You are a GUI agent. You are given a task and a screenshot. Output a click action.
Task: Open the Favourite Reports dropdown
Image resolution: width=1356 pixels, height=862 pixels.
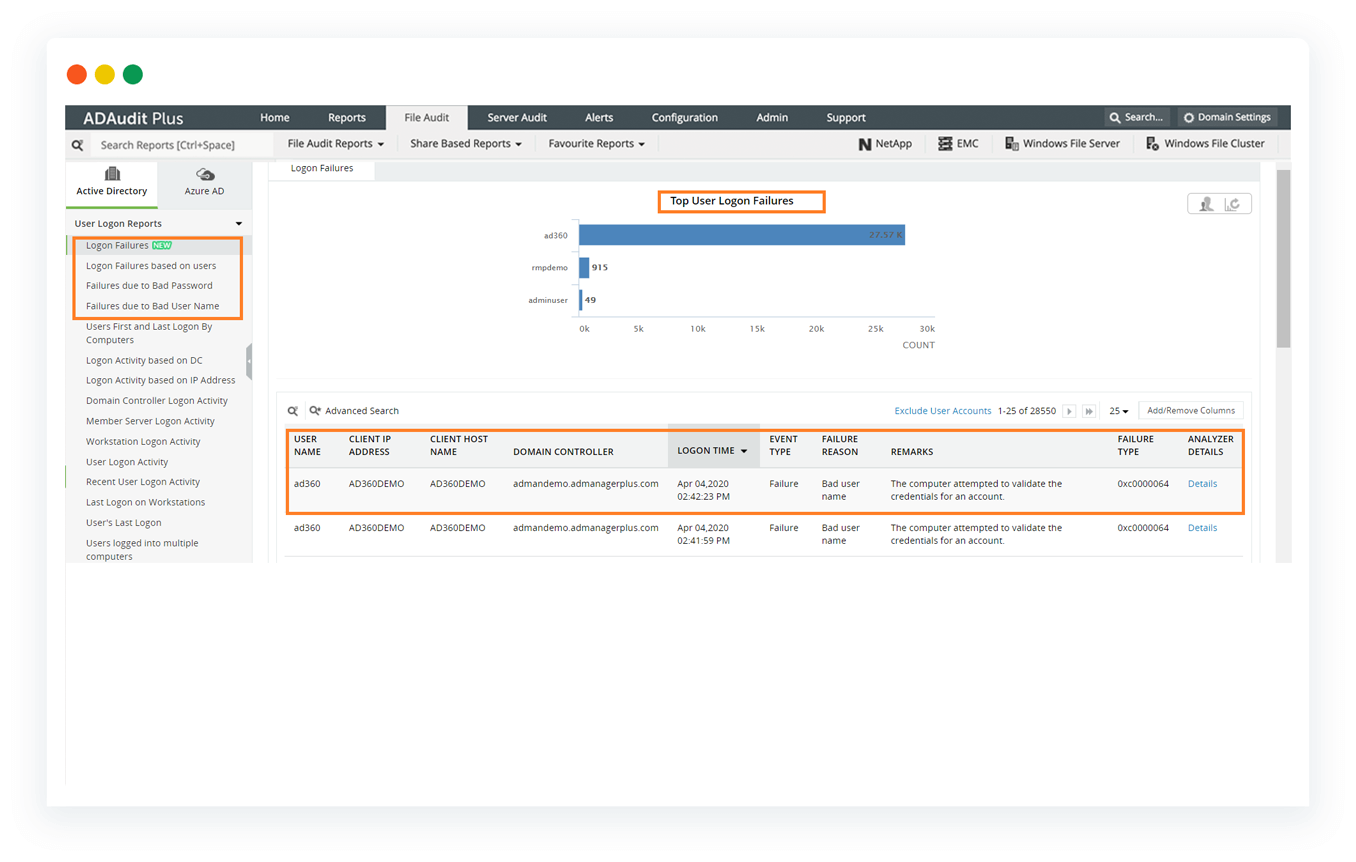click(x=596, y=144)
